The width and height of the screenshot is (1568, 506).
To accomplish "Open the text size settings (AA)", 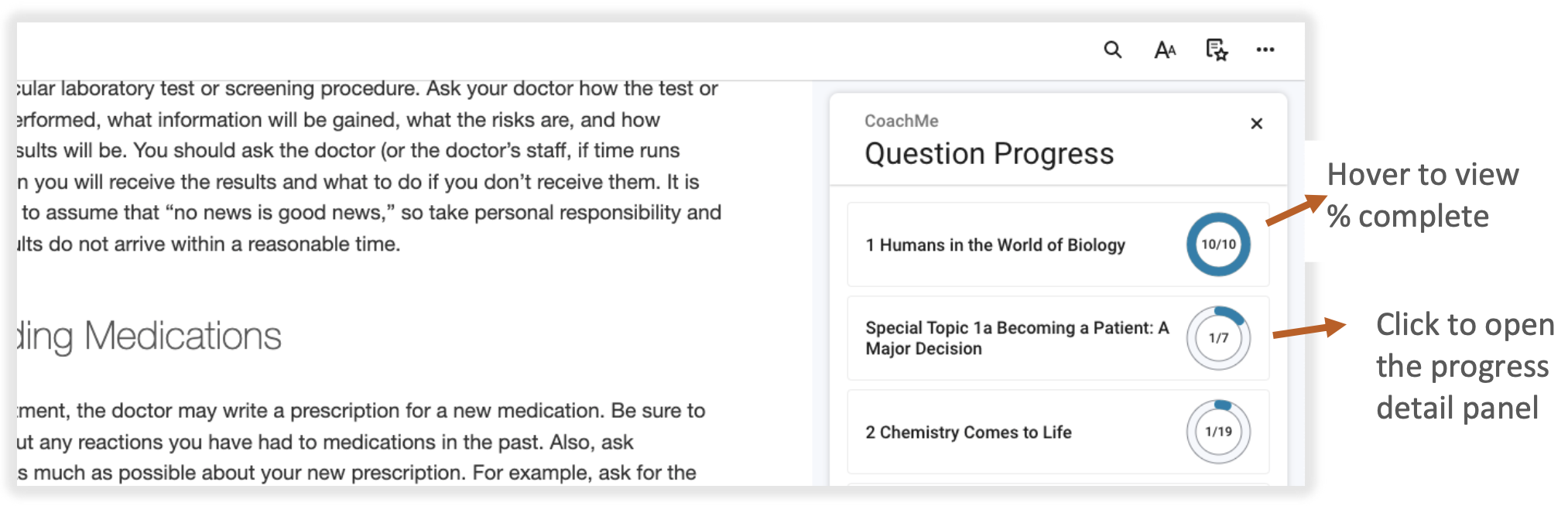I will (x=1164, y=50).
